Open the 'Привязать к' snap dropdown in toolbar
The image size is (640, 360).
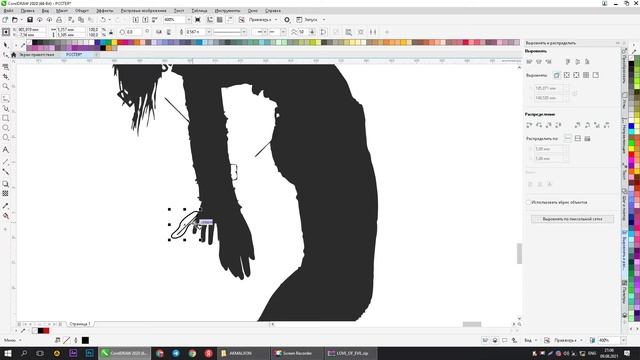point(276,20)
